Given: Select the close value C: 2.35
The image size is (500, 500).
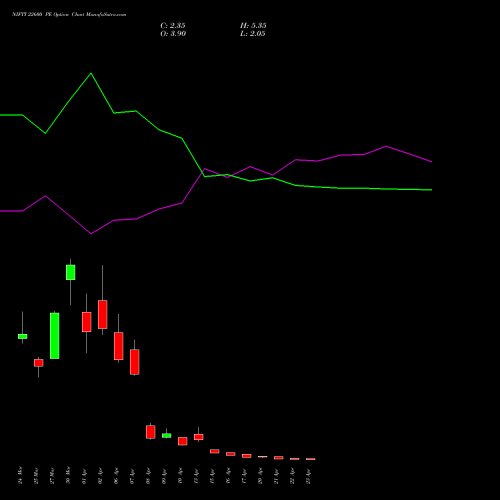Looking at the screenshot, I should pyautogui.click(x=173, y=25).
